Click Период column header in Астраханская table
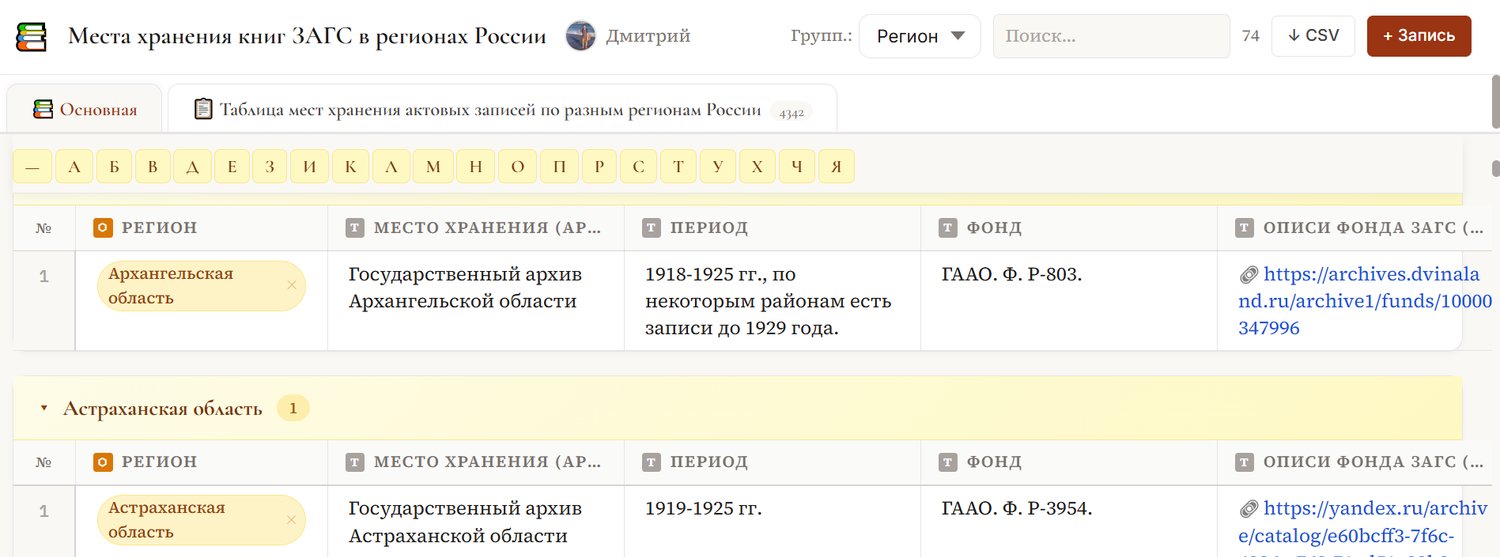This screenshot has height=557, width=1500. tap(772, 462)
